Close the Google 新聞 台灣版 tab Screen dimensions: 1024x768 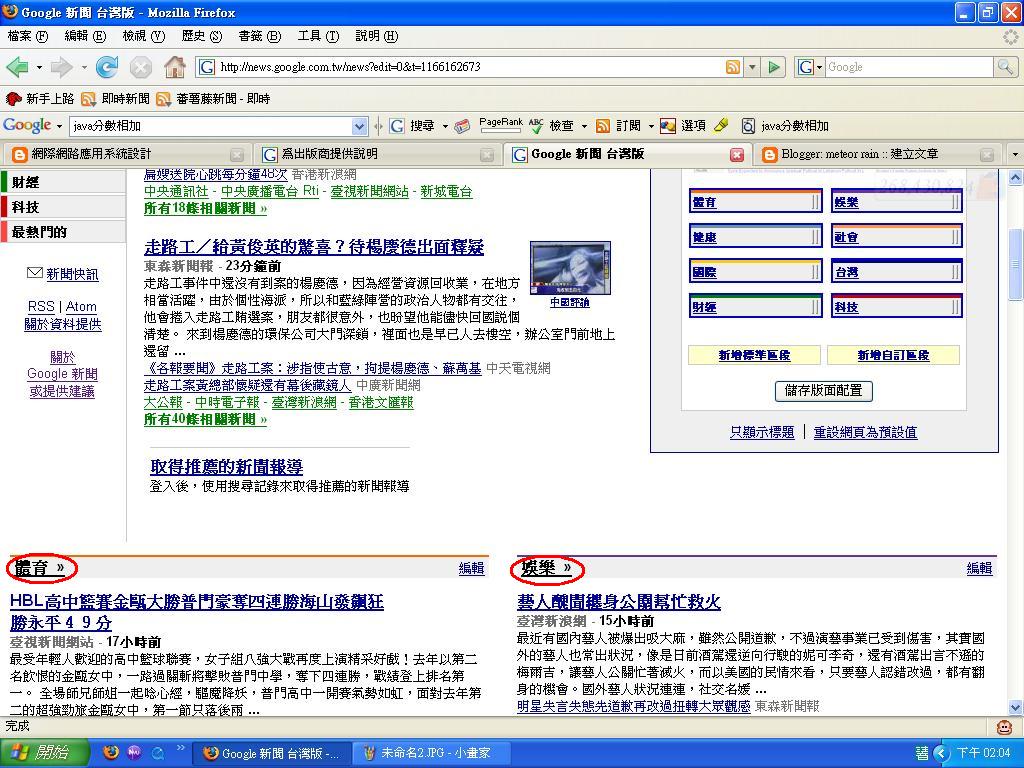(x=737, y=155)
